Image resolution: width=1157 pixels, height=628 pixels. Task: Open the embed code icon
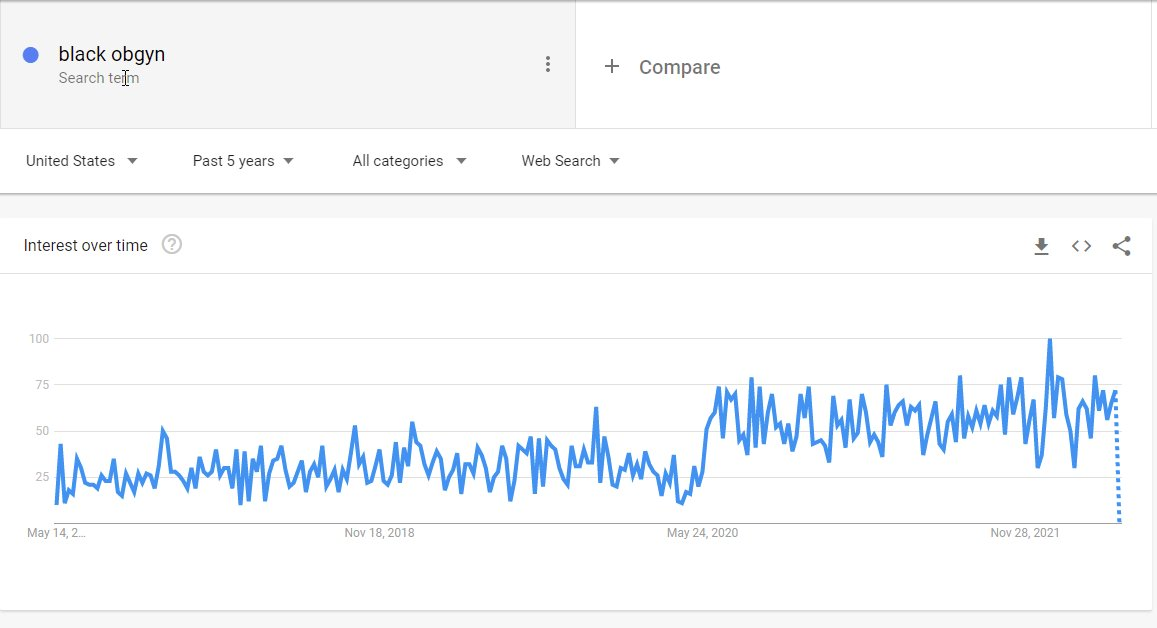[x=1081, y=246]
